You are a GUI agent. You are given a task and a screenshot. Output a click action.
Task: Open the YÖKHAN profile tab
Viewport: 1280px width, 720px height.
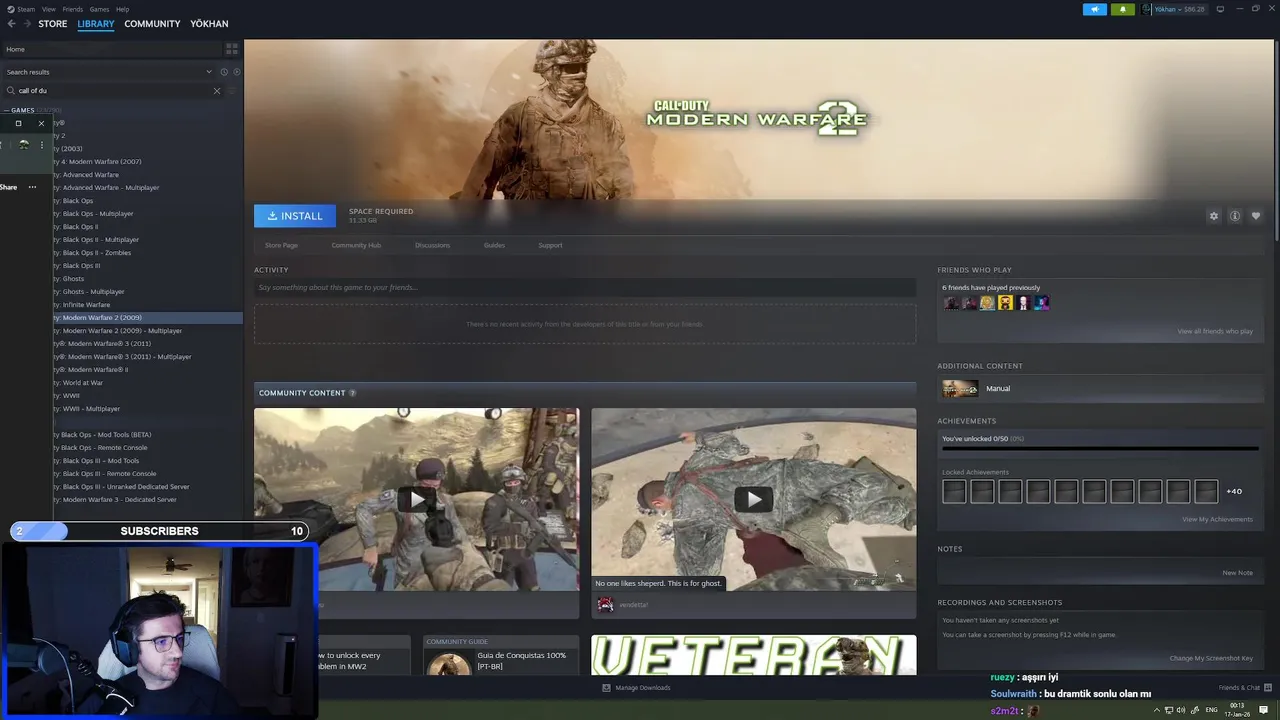pos(209,24)
